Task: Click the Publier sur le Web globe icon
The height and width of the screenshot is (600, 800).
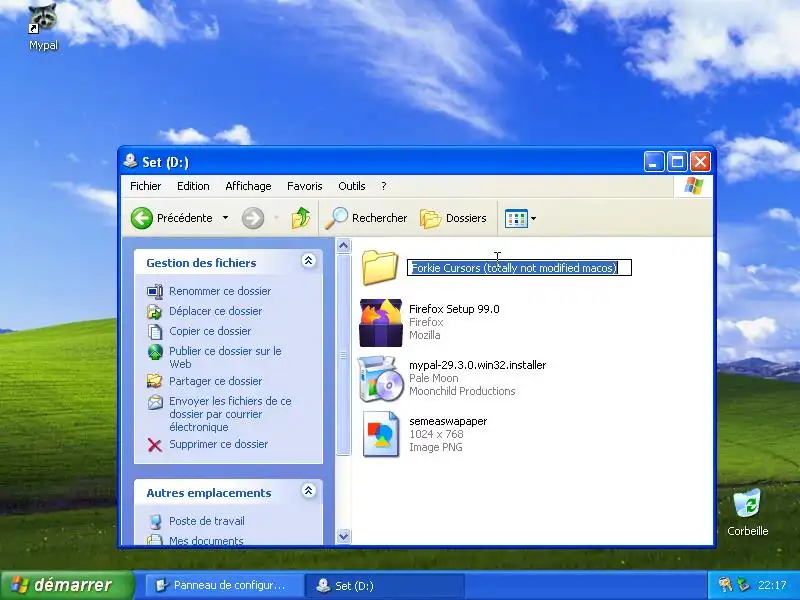Action: (155, 352)
